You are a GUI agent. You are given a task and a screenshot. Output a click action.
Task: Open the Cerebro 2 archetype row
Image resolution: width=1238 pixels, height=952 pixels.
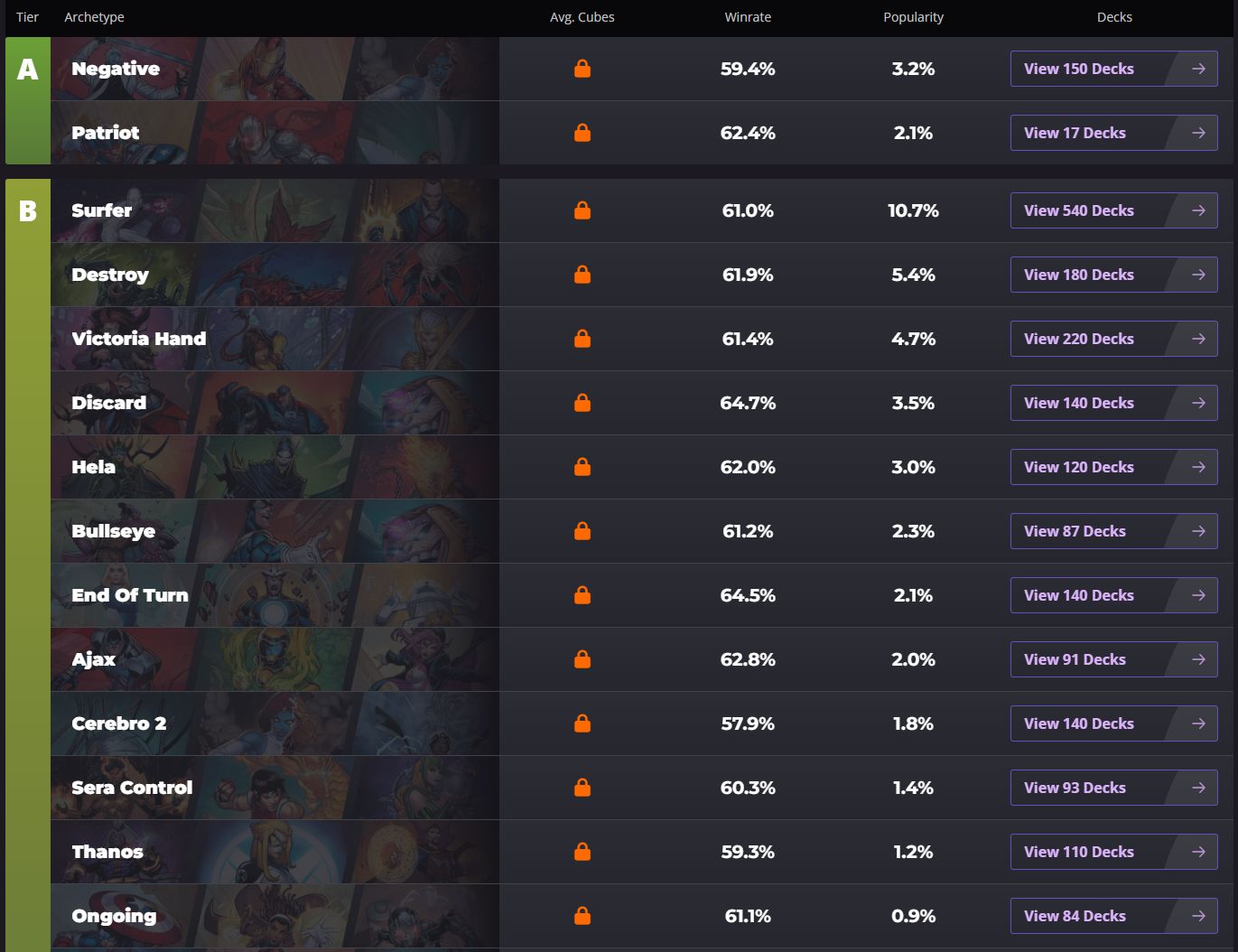[x=642, y=723]
